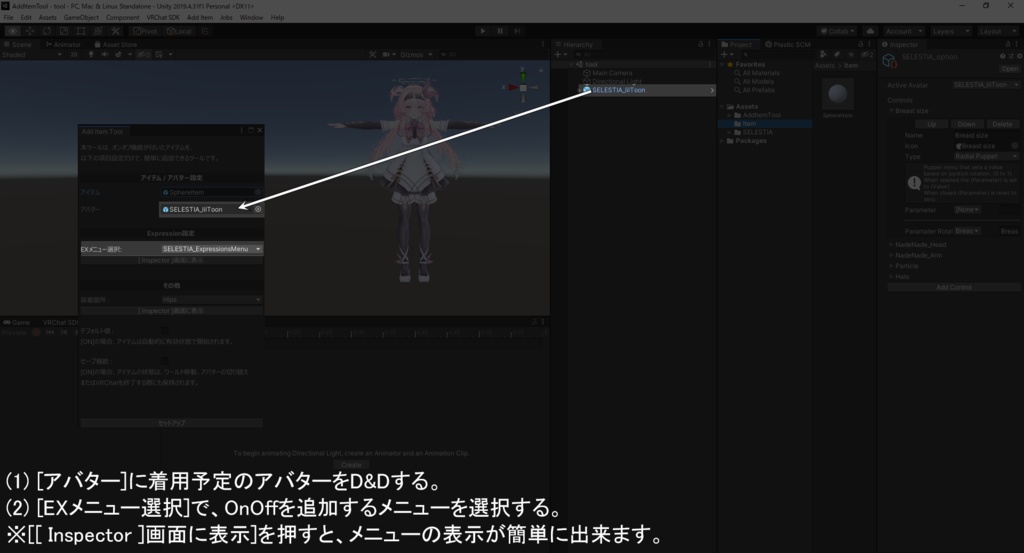This screenshot has height=553, width=1024.
Task: Open SELESTIA_lilToon prefab arrow in Hierarchy
Action: 712,90
